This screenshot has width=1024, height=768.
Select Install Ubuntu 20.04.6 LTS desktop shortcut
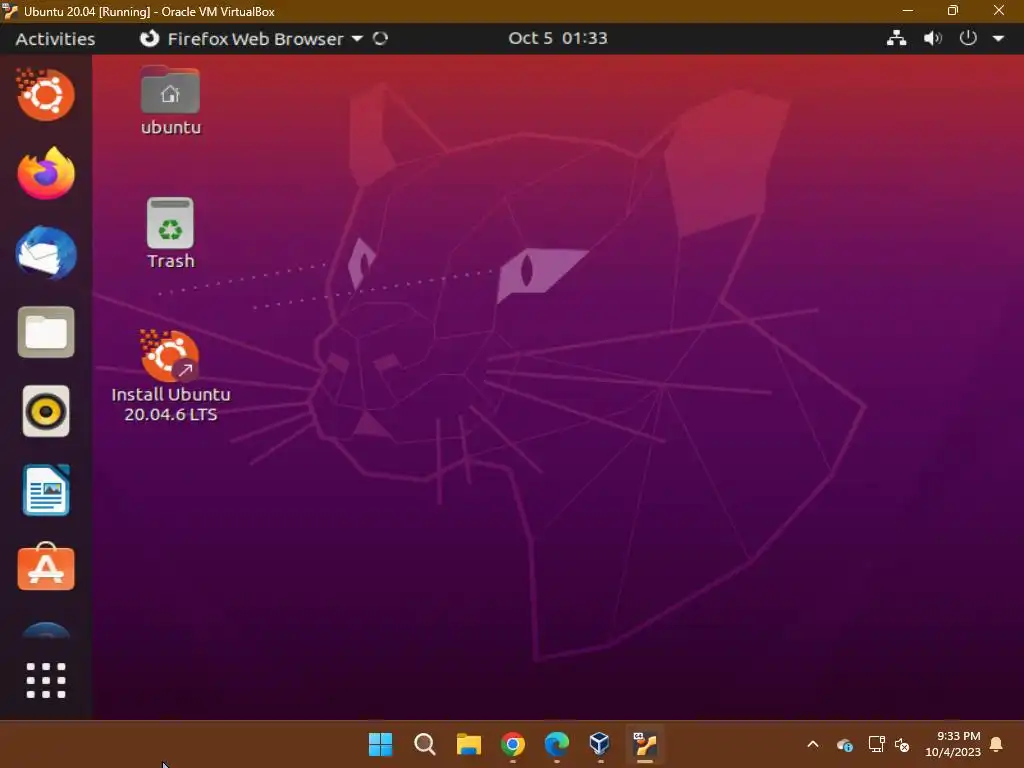170,376
